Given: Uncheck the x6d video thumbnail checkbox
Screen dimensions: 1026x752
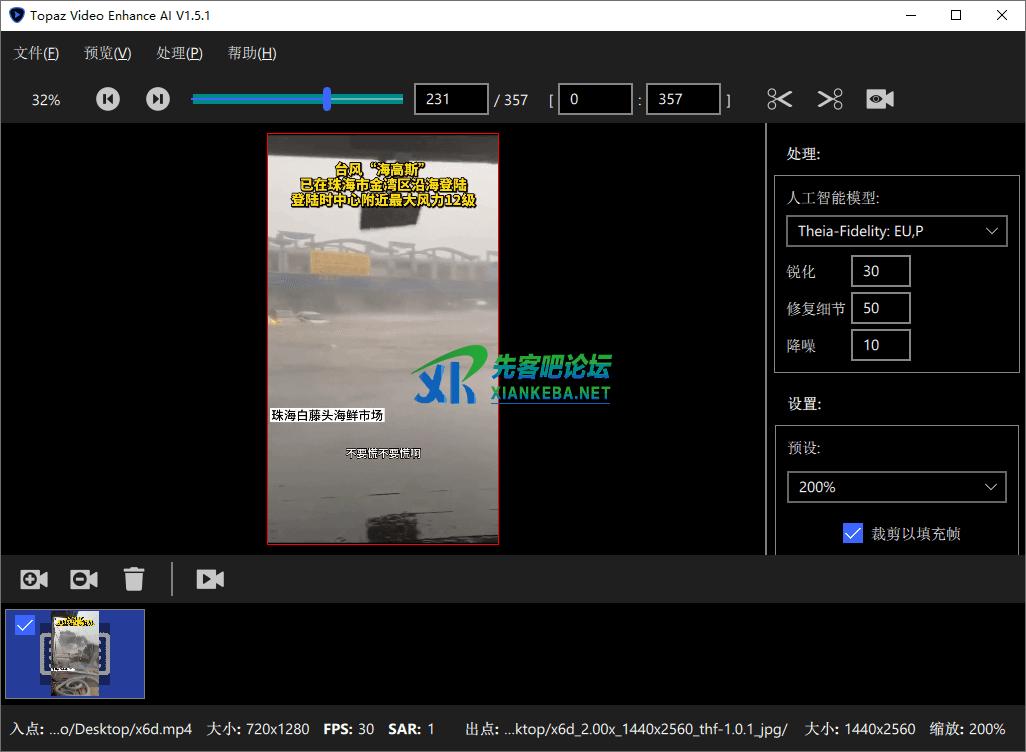Looking at the screenshot, I should click(x=25, y=626).
